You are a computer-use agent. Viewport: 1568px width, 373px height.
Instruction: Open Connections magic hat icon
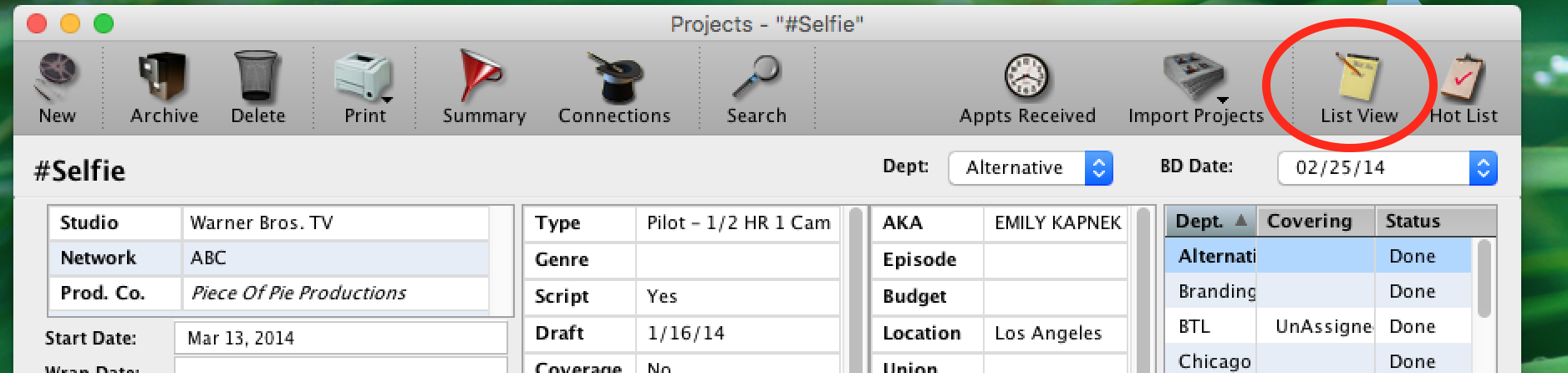[614, 77]
